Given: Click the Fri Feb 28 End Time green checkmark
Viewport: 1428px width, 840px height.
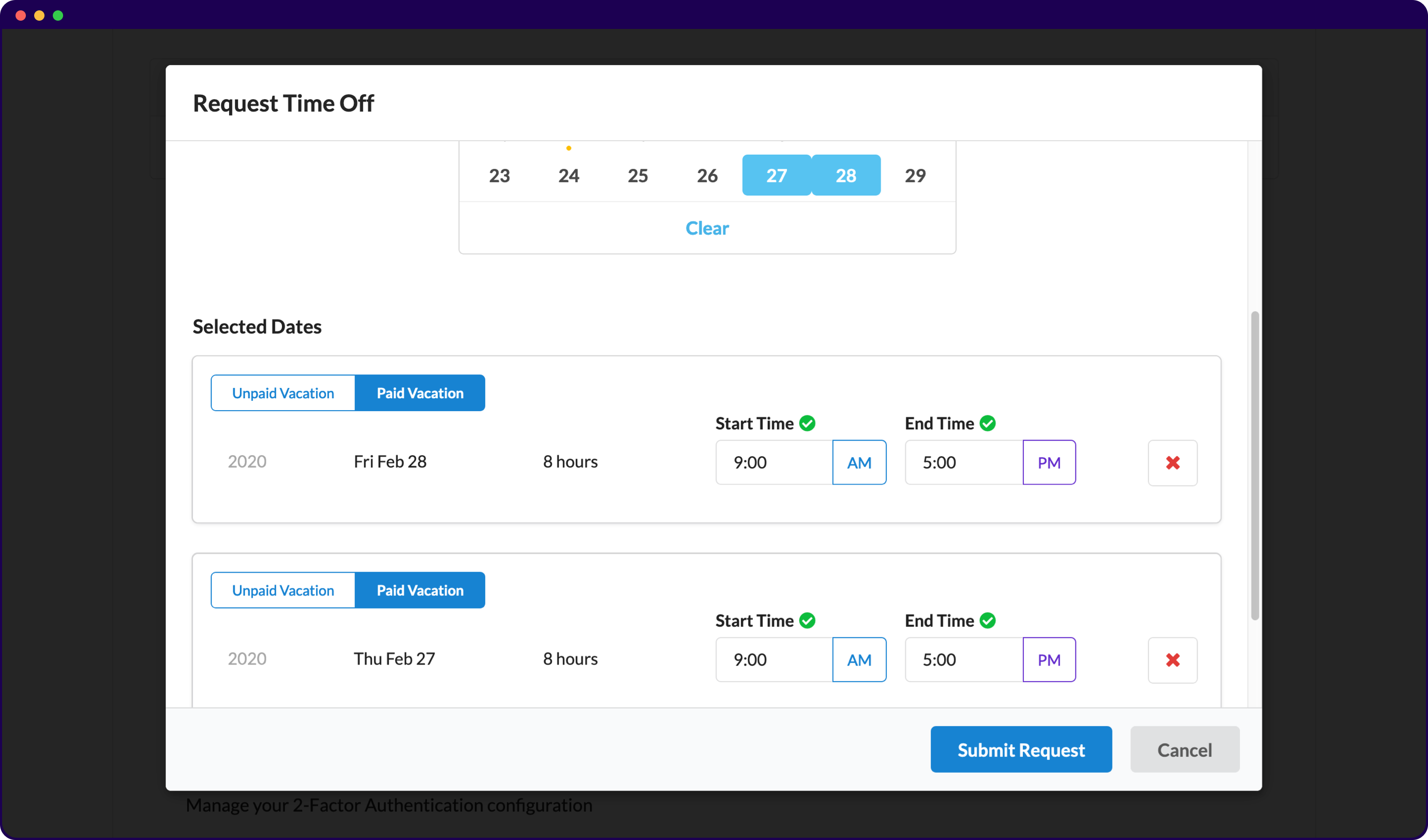Looking at the screenshot, I should [x=987, y=423].
